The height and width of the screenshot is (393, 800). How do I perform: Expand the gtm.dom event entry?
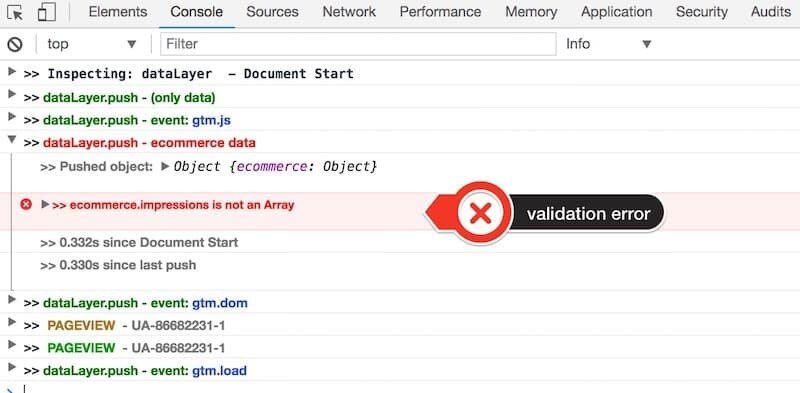(12, 300)
